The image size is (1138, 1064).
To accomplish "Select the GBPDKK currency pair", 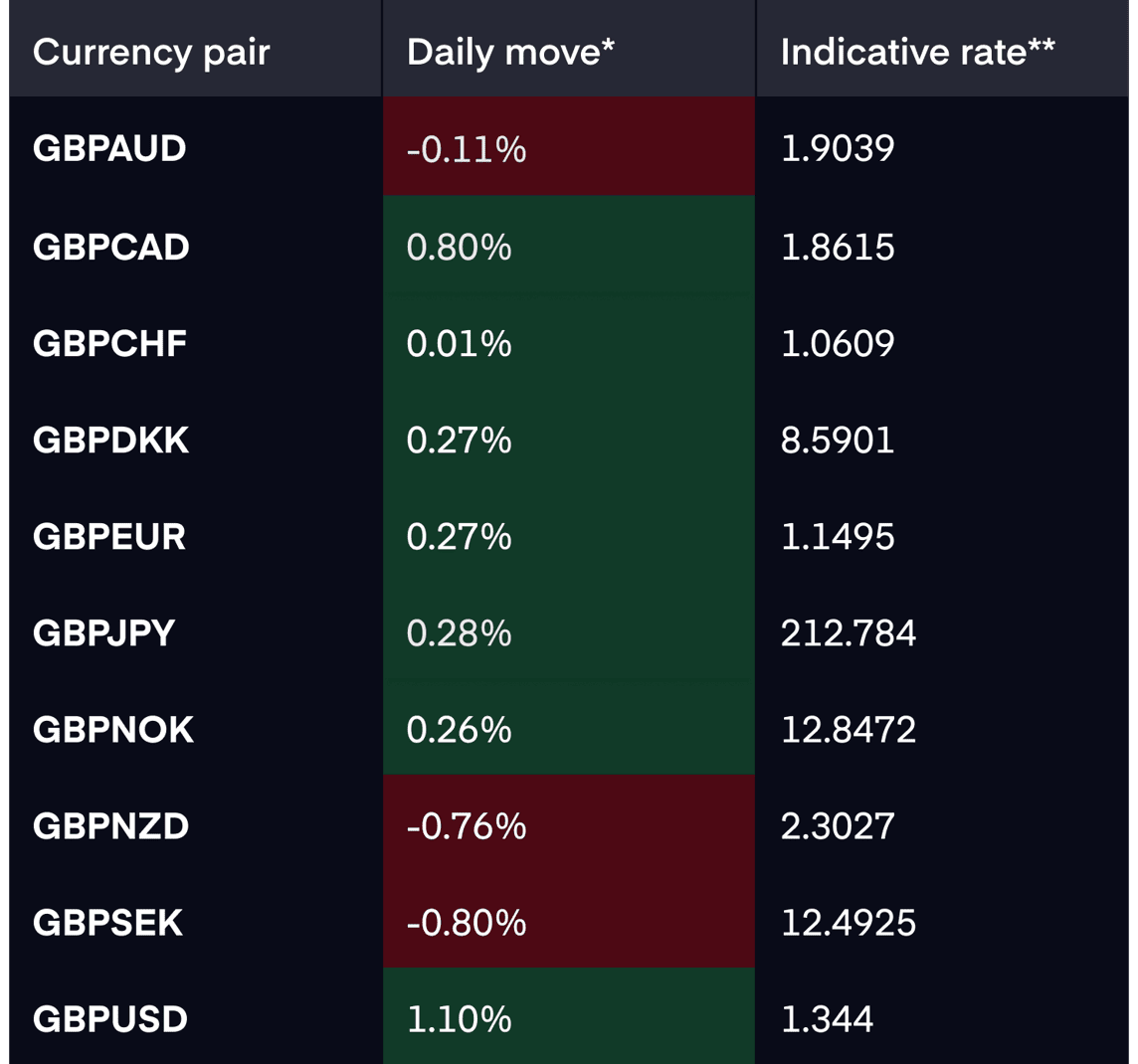I will [x=111, y=441].
